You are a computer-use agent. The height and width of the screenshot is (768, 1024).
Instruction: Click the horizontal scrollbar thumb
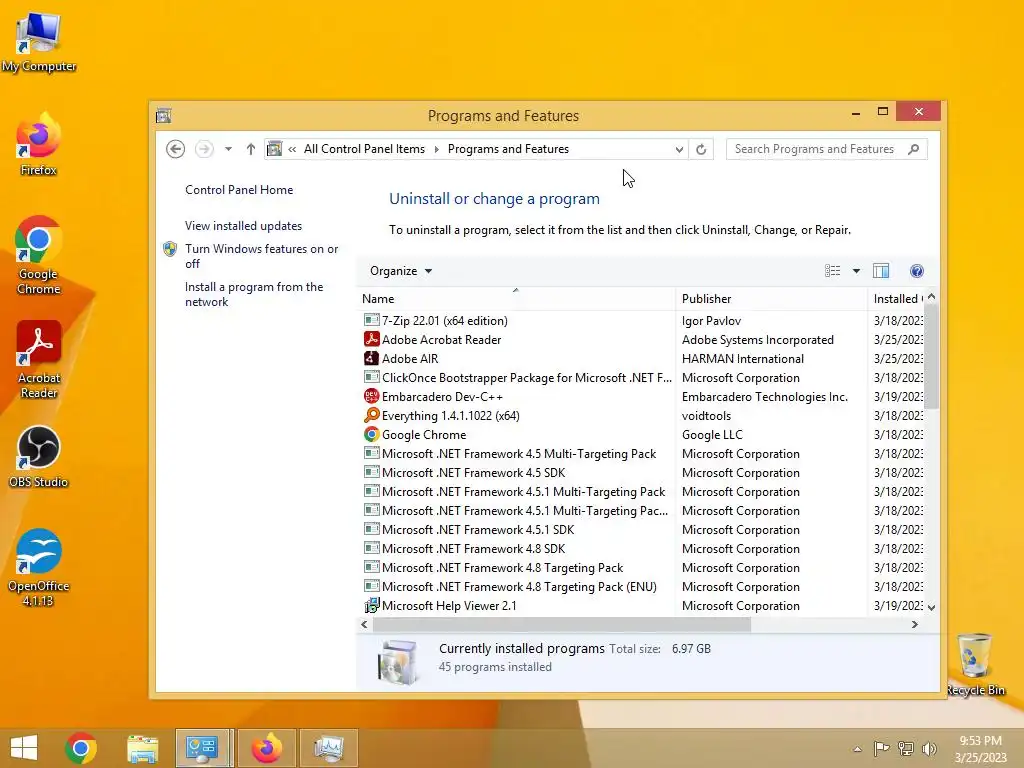(x=562, y=624)
